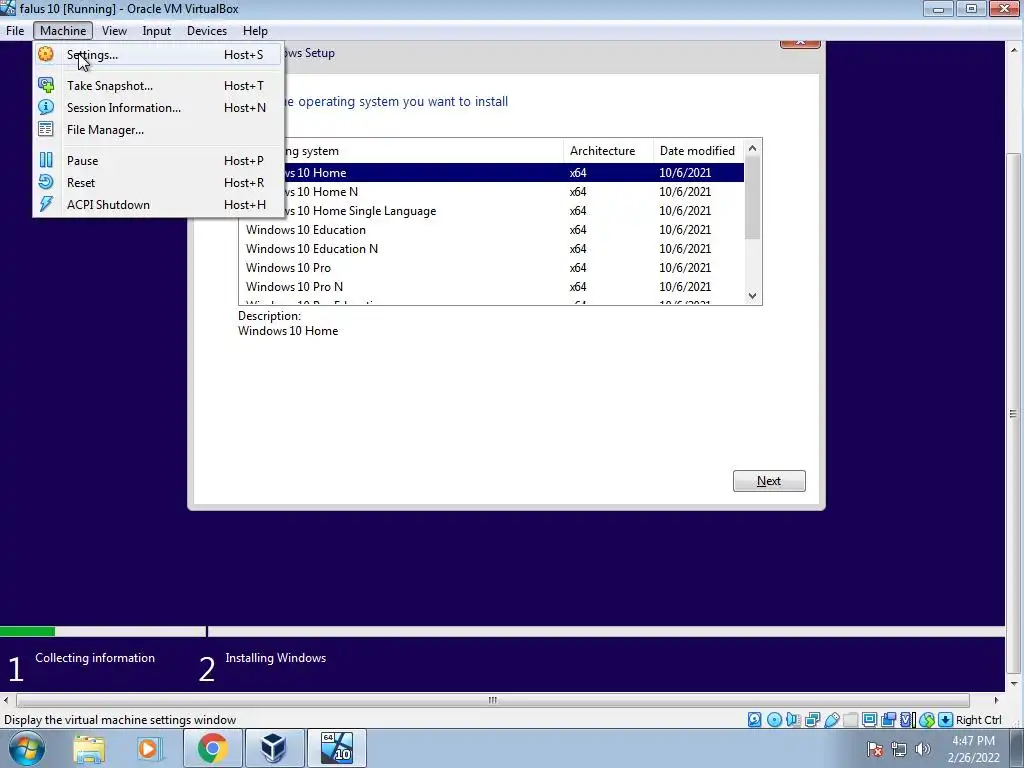Click the keyboard capture arrow icon
This screenshot has width=1024, height=768.
[x=945, y=720]
